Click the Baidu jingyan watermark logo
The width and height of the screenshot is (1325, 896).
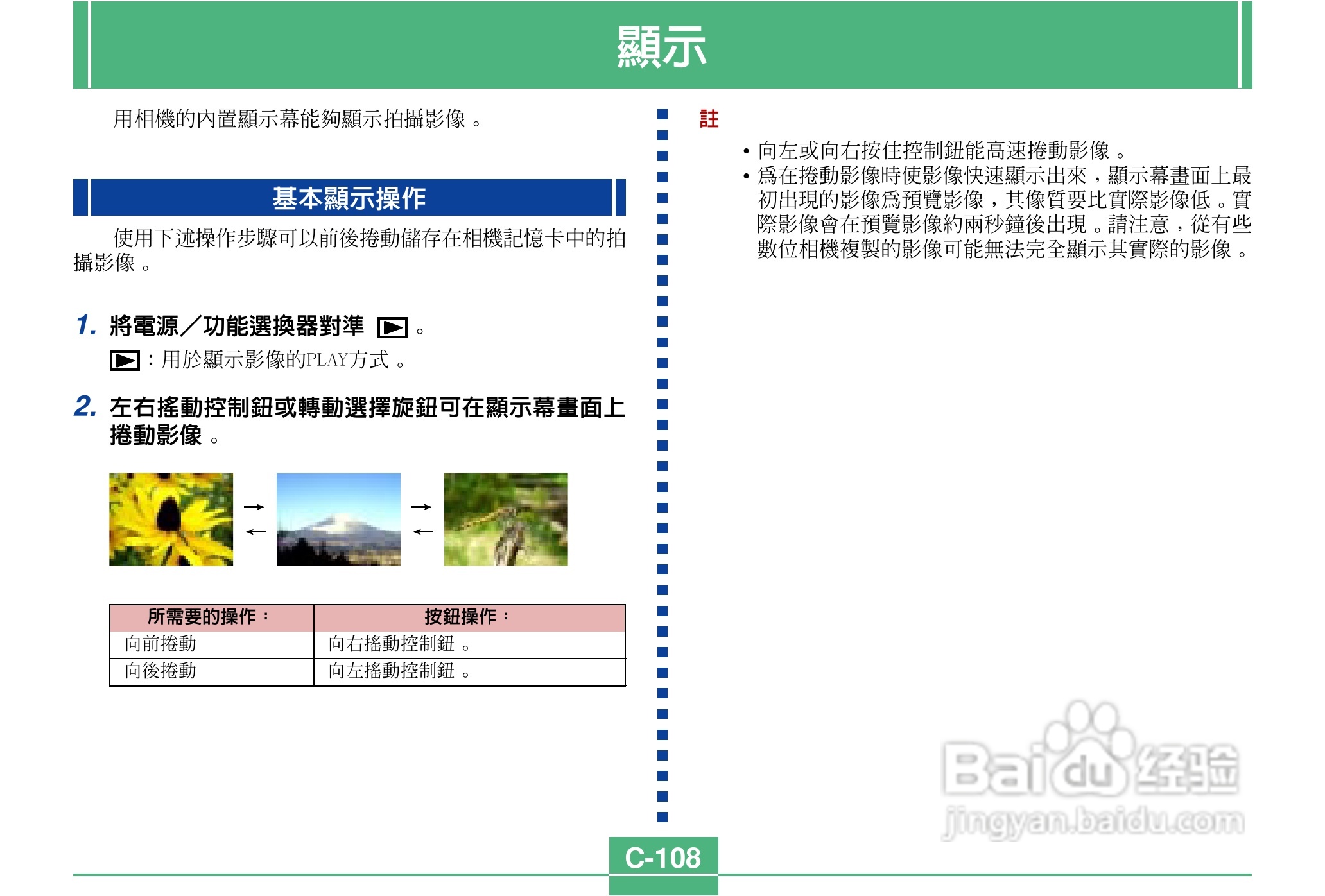point(1091,770)
